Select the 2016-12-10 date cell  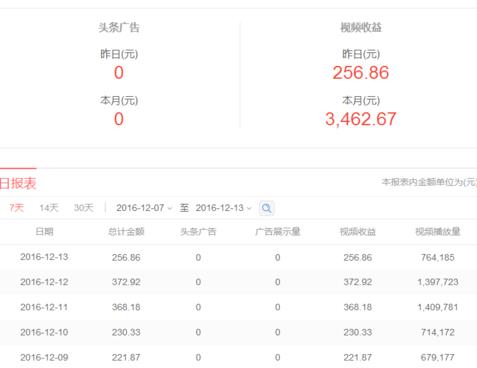(x=44, y=332)
